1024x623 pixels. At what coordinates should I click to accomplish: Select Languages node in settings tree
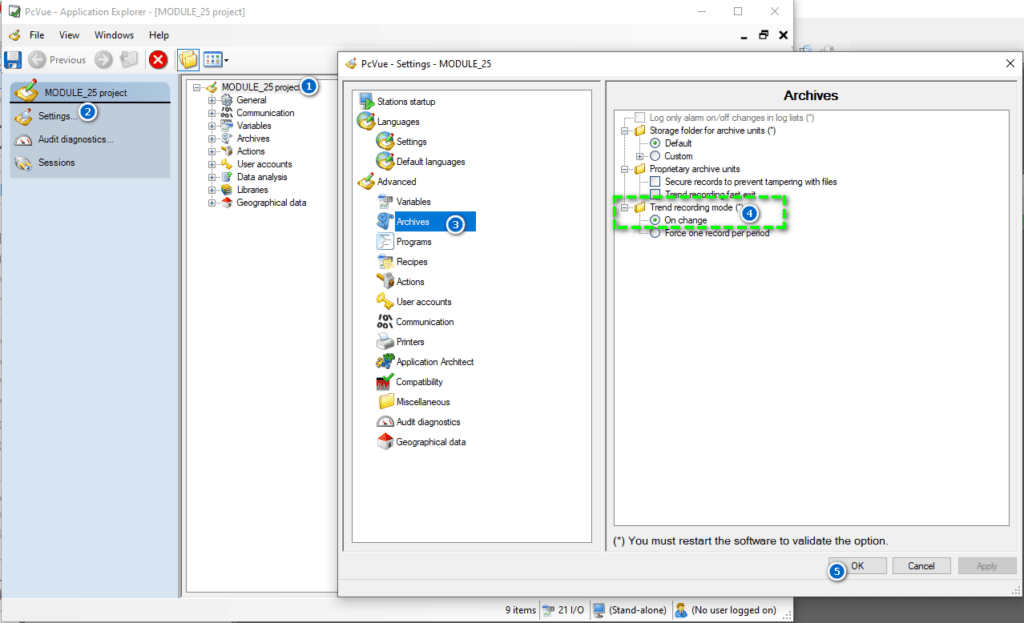(x=398, y=121)
